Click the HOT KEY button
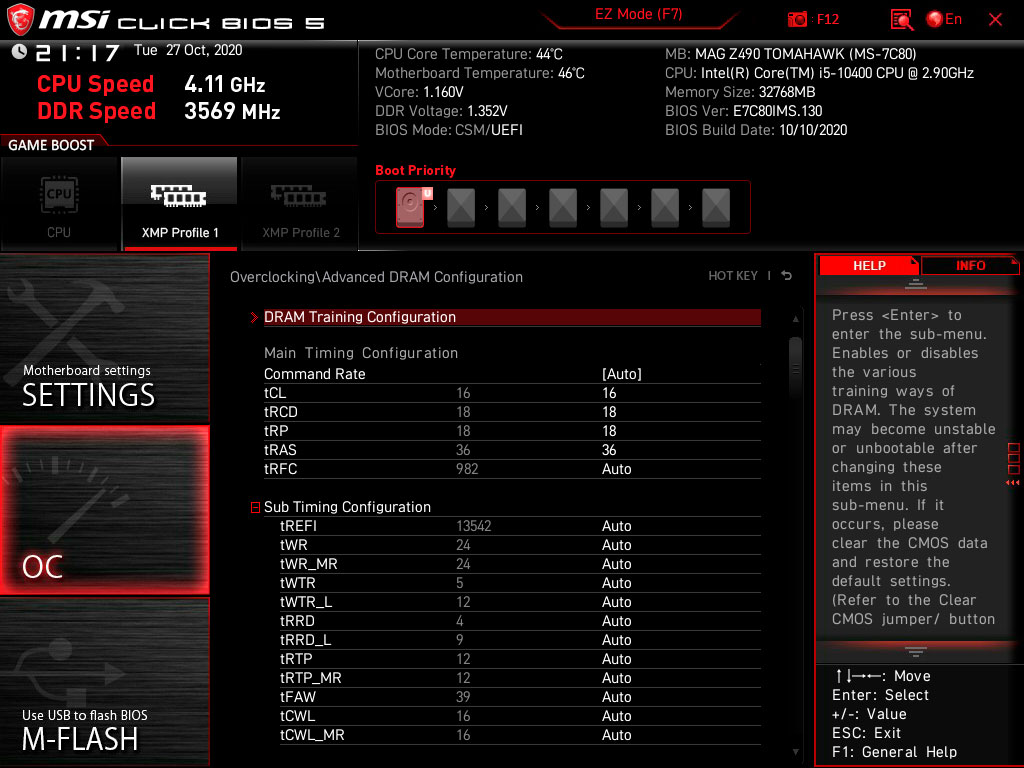 [733, 276]
